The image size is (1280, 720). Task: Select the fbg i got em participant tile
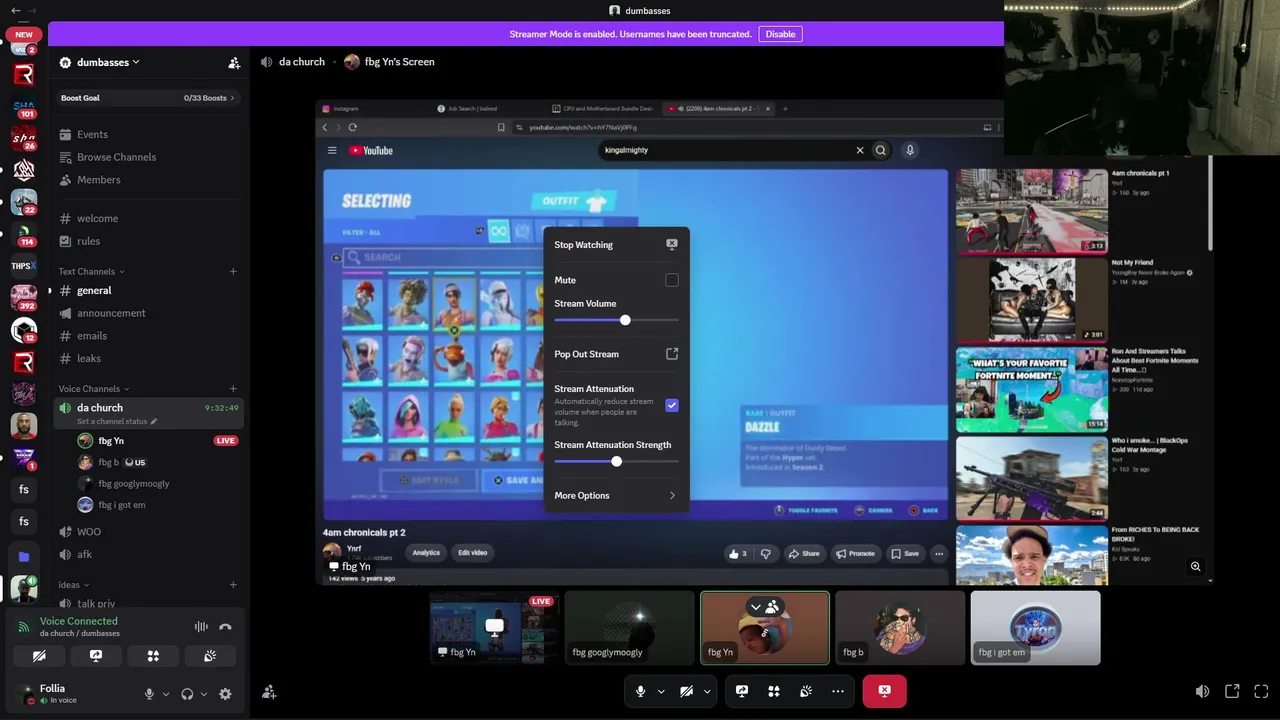coord(1035,628)
